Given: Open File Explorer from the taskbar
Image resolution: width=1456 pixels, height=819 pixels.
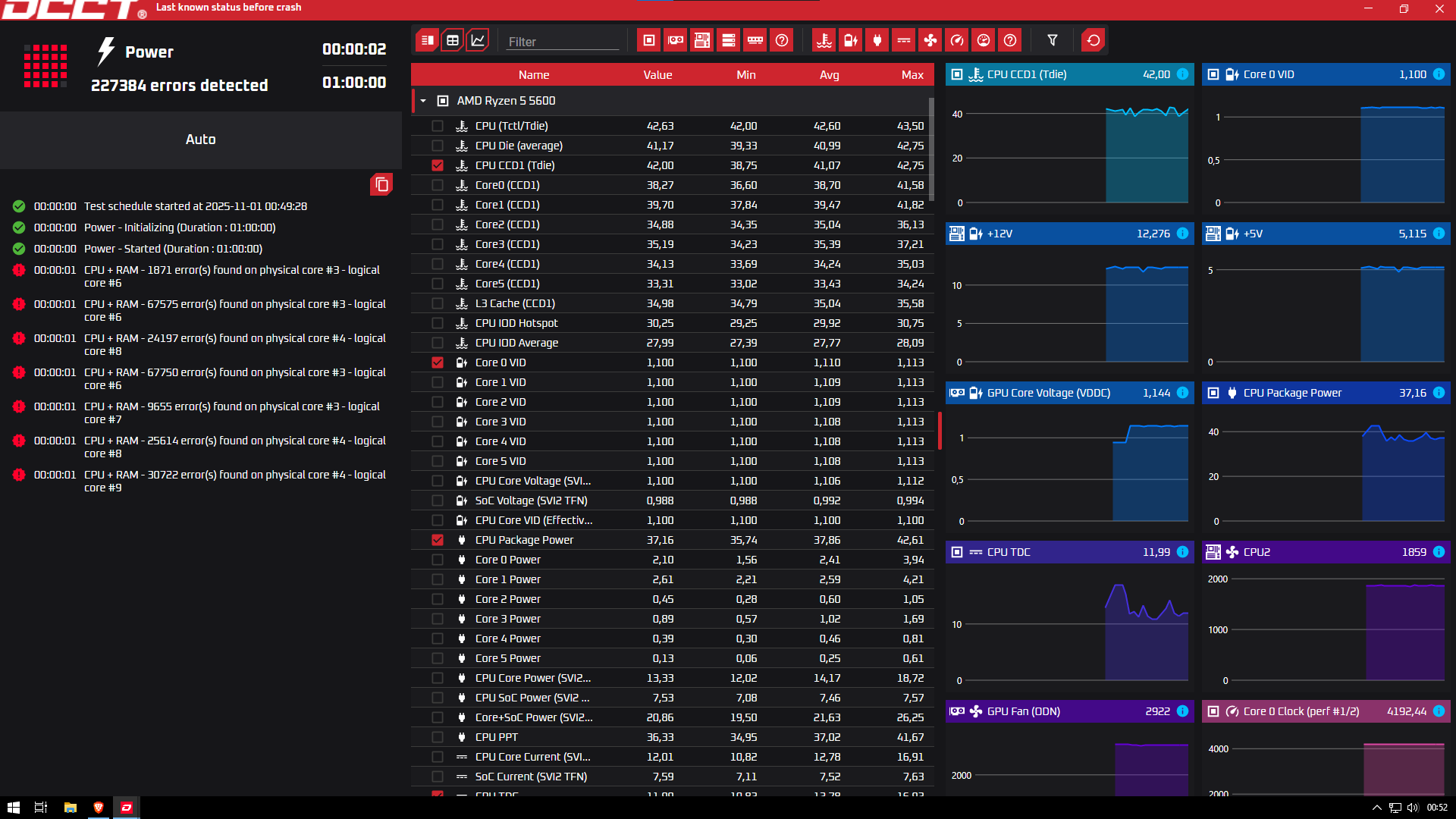Looking at the screenshot, I should [70, 808].
